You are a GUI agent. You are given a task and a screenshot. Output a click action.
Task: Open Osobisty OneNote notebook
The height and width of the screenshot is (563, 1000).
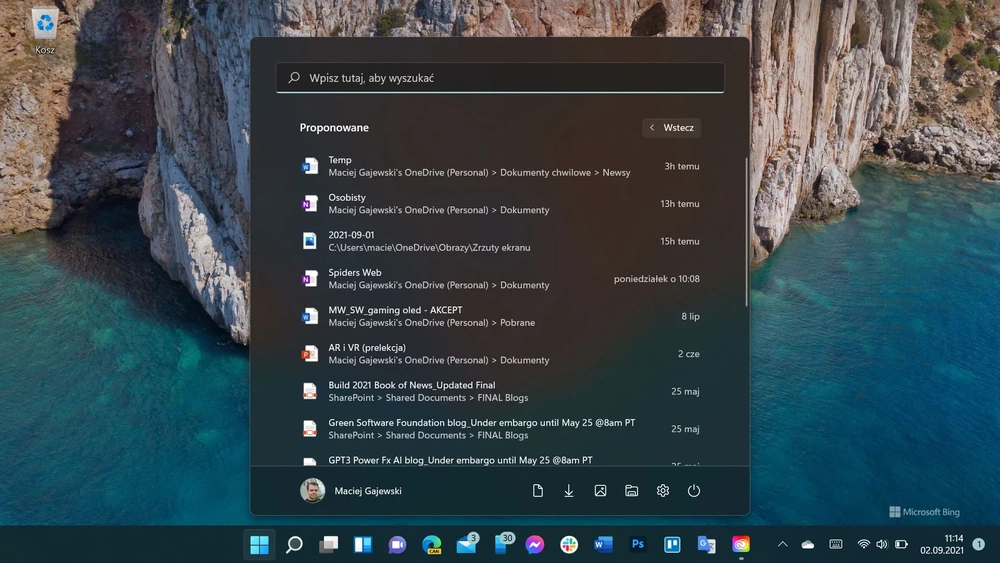(500, 203)
